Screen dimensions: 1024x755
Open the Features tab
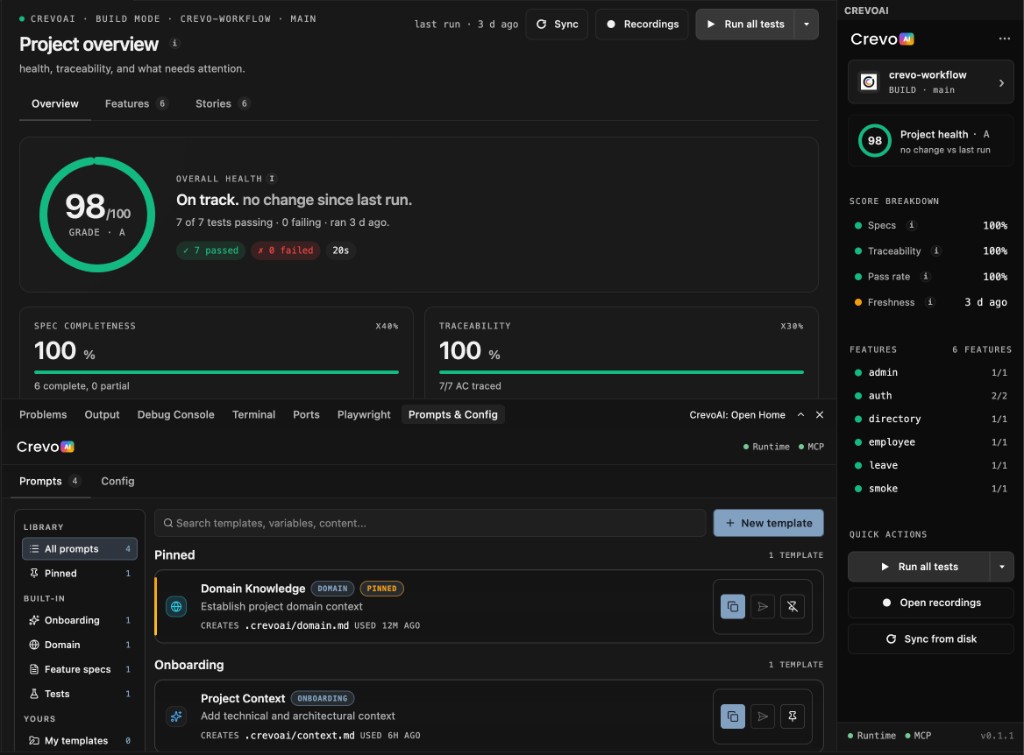pos(136,104)
